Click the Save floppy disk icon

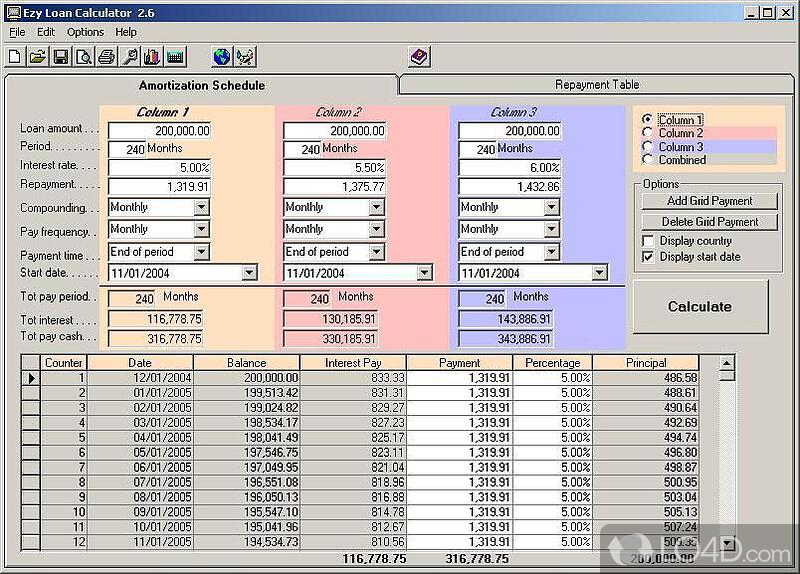pos(60,57)
